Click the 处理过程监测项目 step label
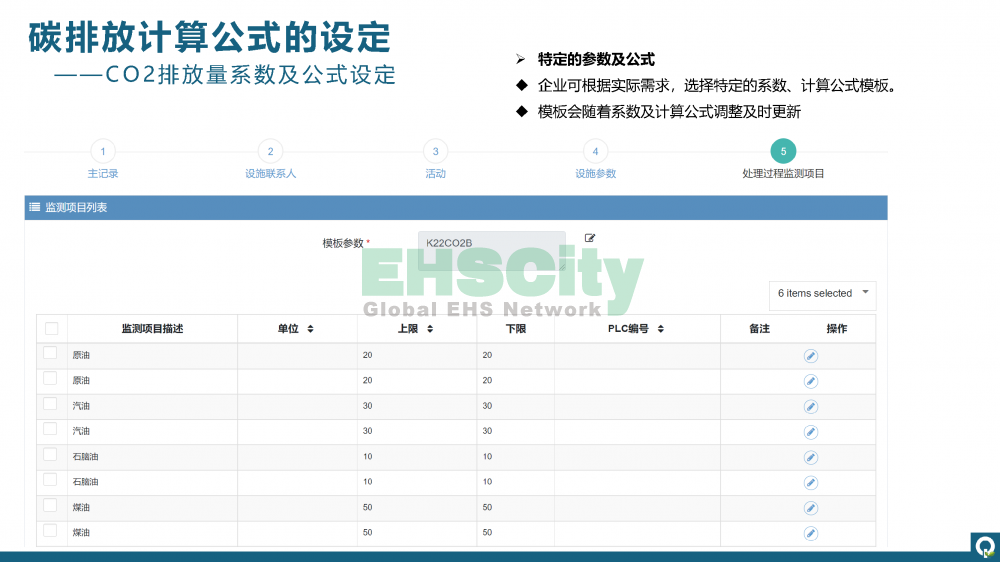This screenshot has height=562, width=1000. 783,174
